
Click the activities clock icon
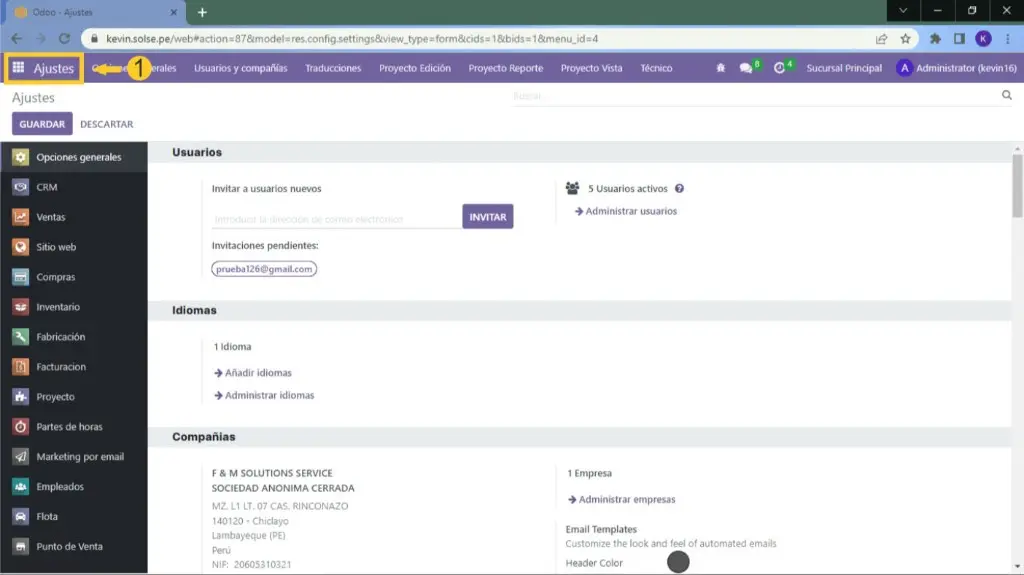pyautogui.click(x=780, y=68)
